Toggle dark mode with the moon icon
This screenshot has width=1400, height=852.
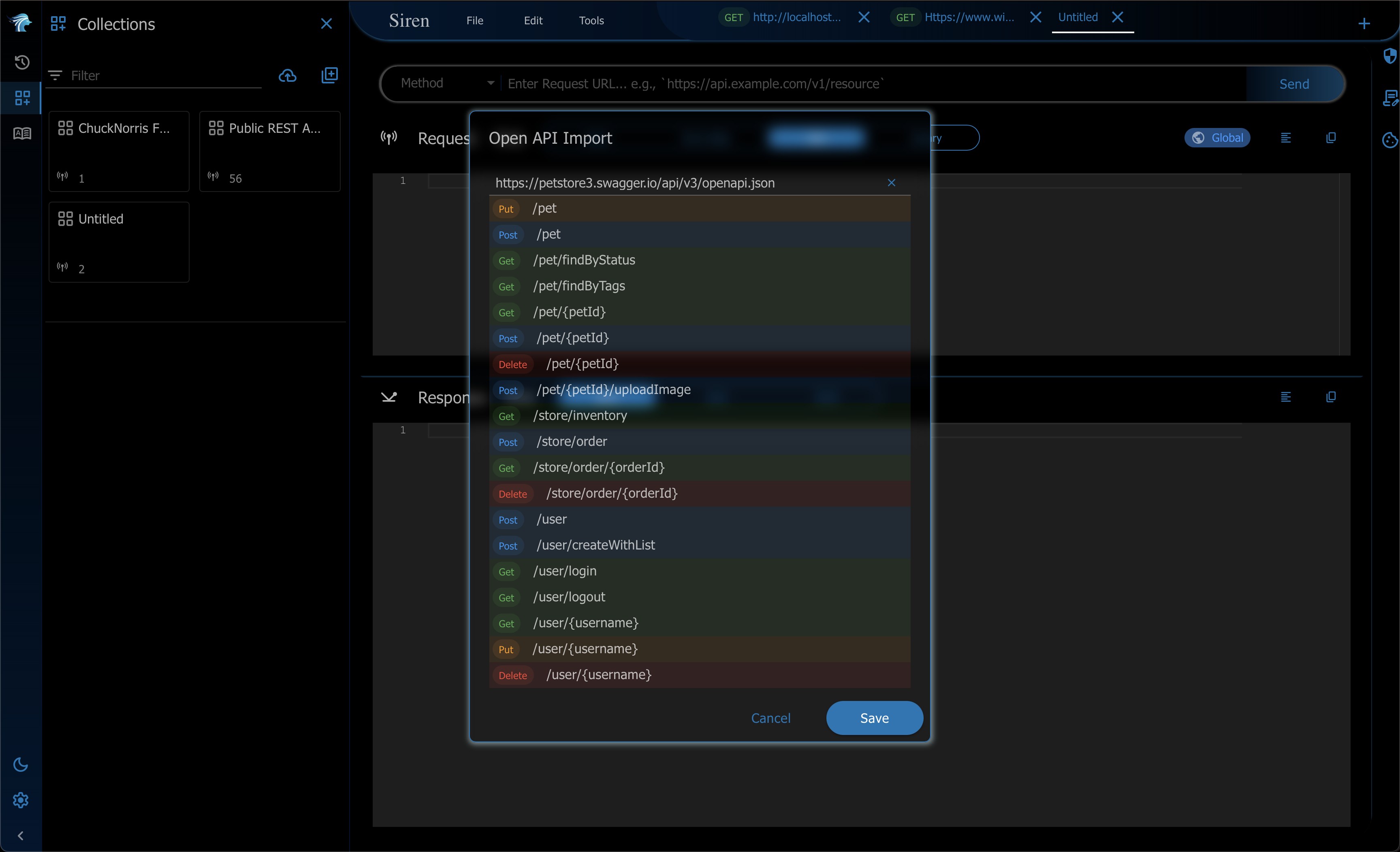20,764
